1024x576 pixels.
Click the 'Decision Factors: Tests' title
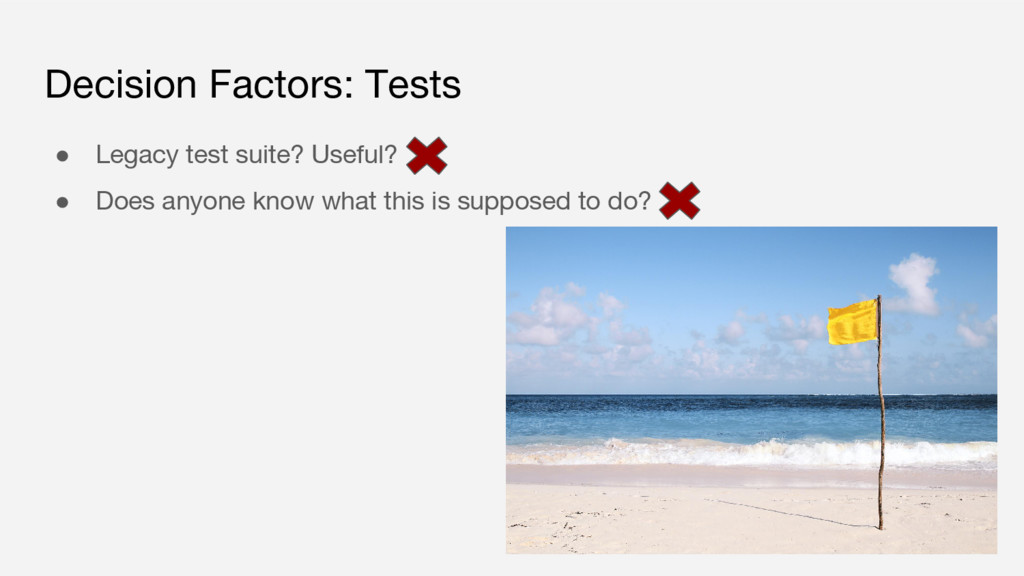point(253,85)
